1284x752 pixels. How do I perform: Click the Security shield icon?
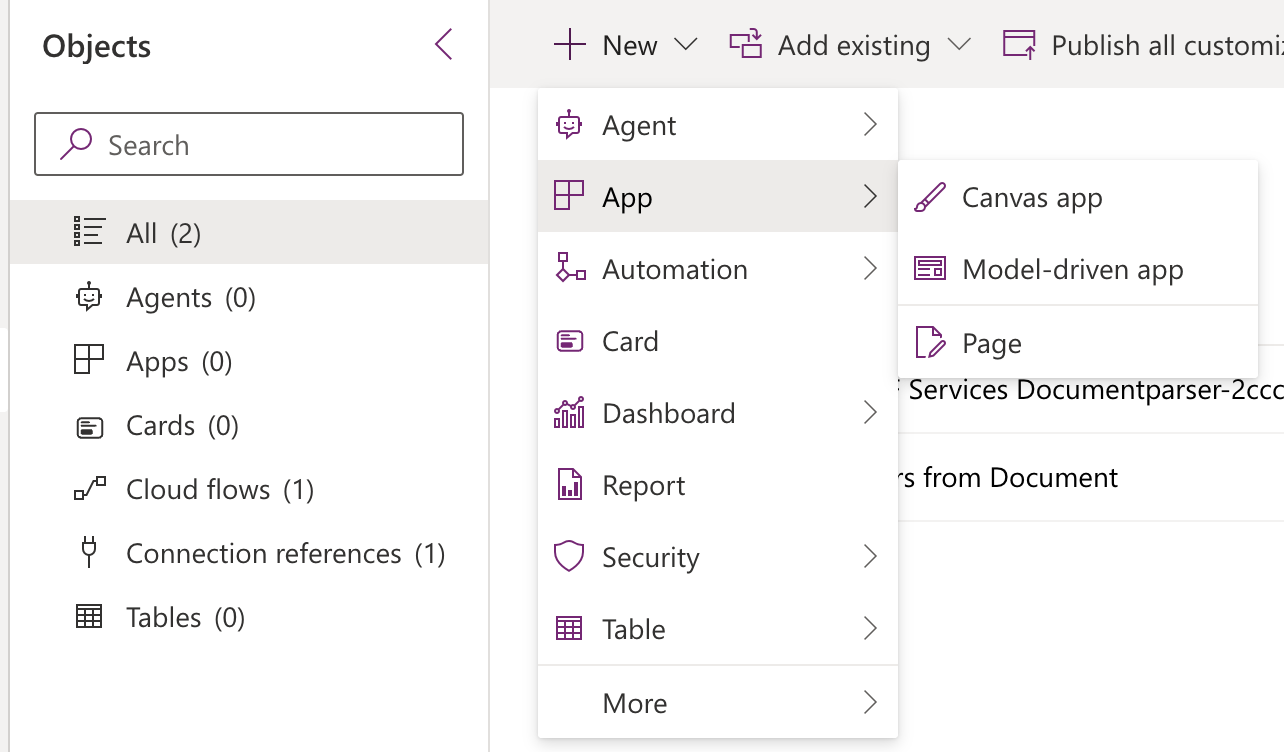tap(569, 557)
